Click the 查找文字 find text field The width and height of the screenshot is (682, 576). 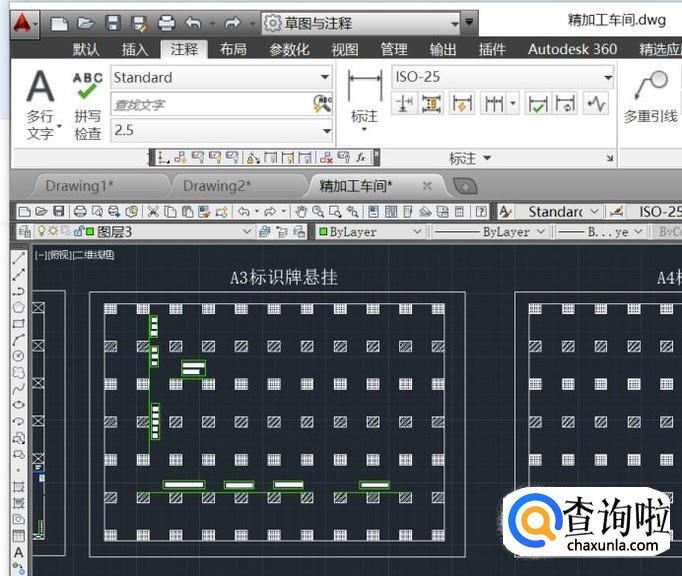(211, 104)
